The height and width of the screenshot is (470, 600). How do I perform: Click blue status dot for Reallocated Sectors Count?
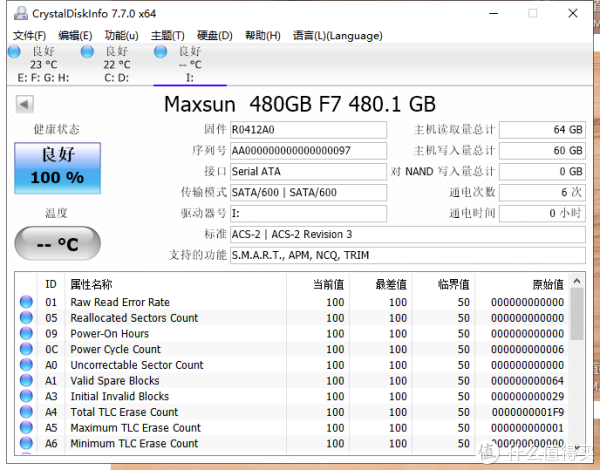click(x=26, y=318)
